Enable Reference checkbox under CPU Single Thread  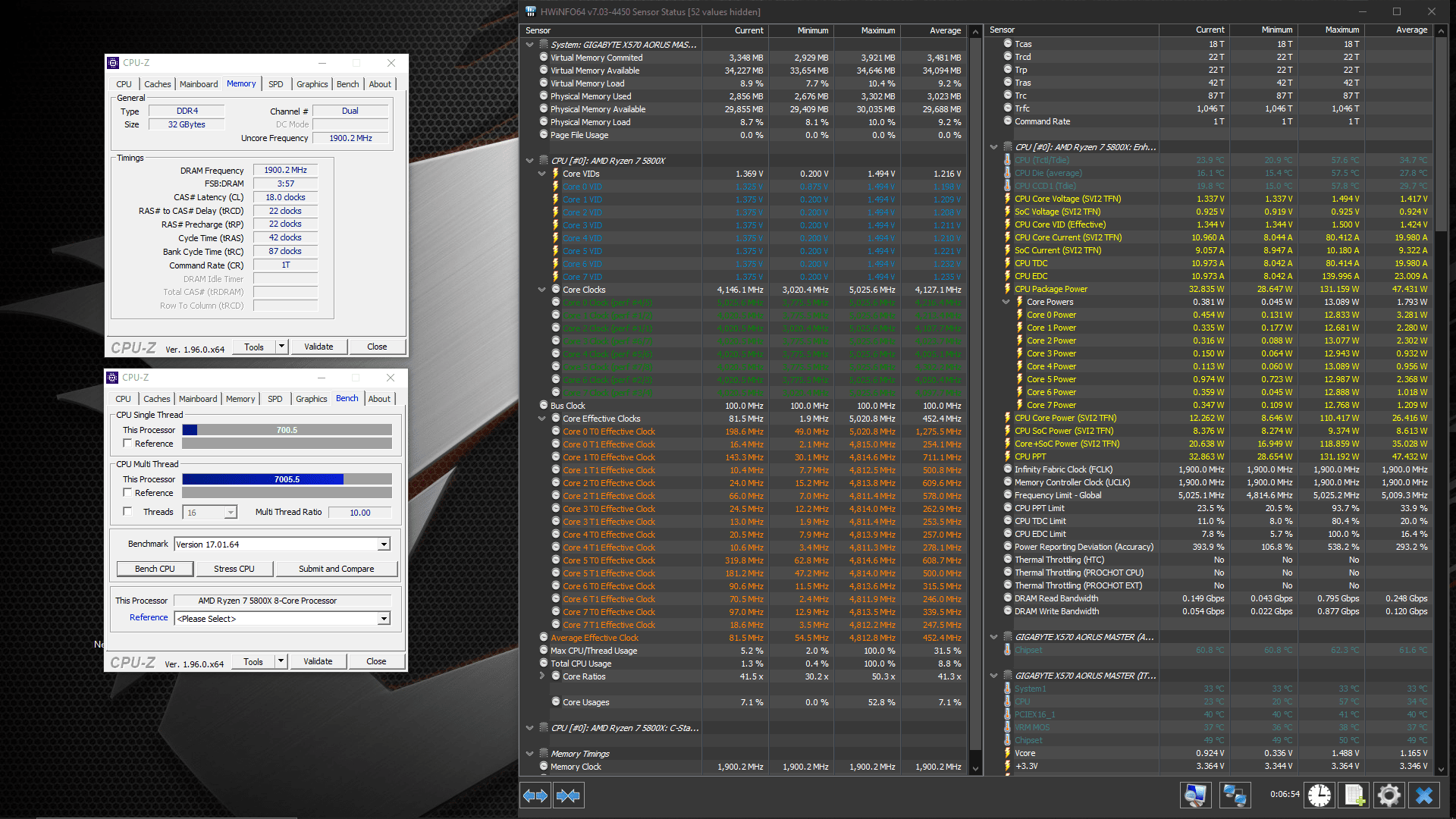[x=127, y=444]
